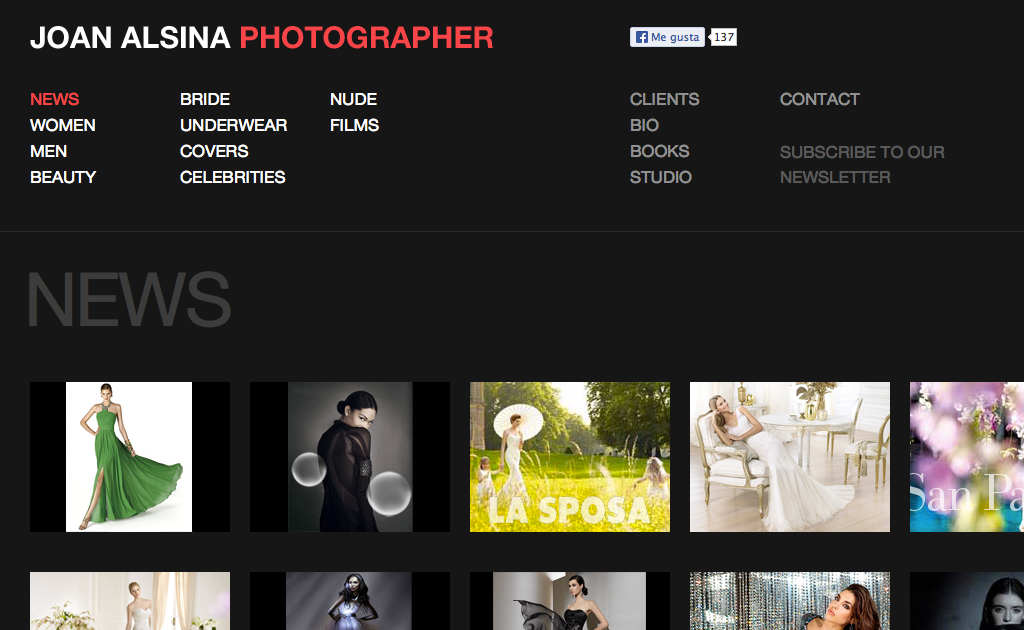Open the LA SPOSA meadow thumbnail

570,457
